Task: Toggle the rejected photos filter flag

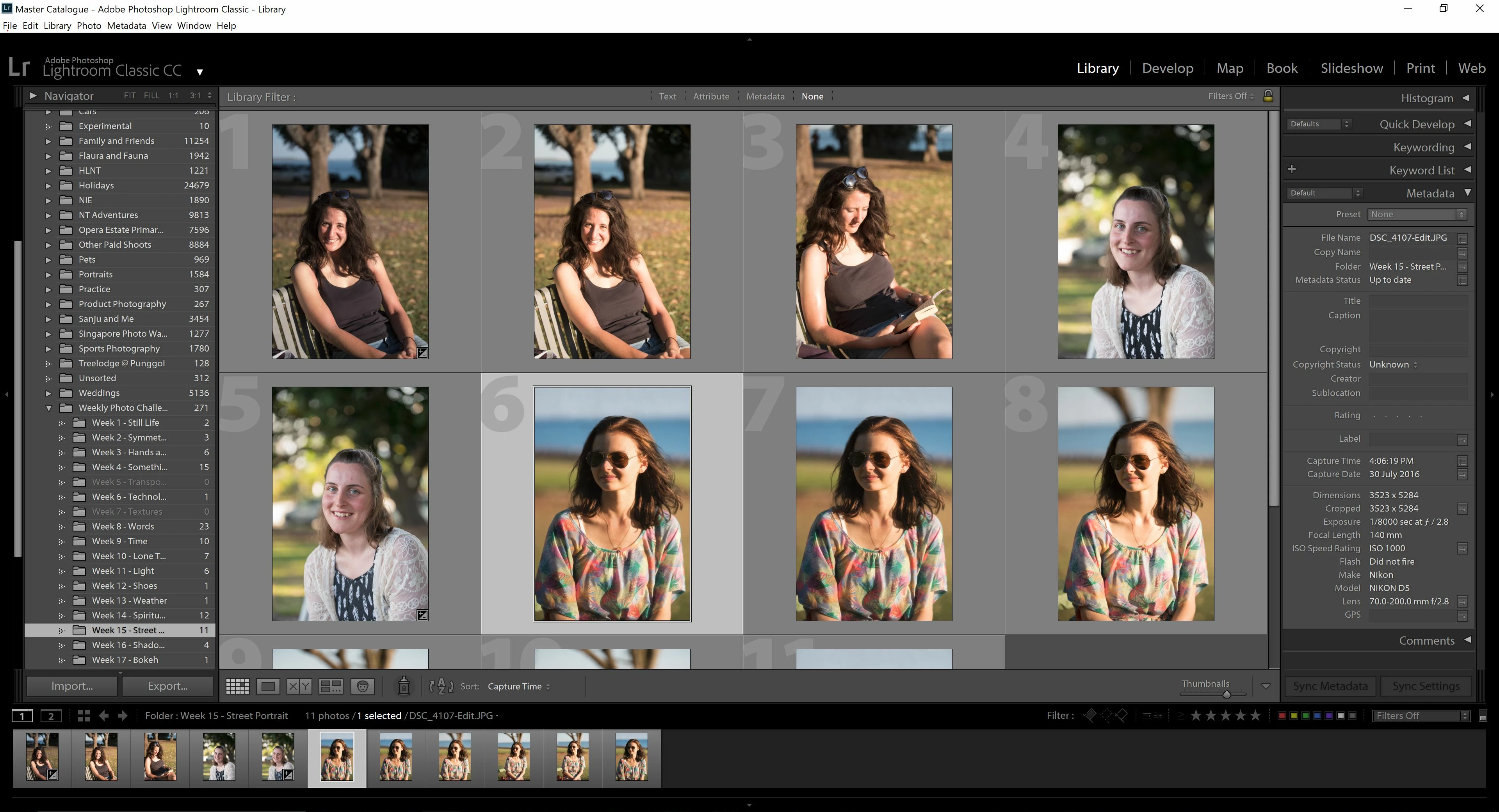Action: pos(1122,716)
